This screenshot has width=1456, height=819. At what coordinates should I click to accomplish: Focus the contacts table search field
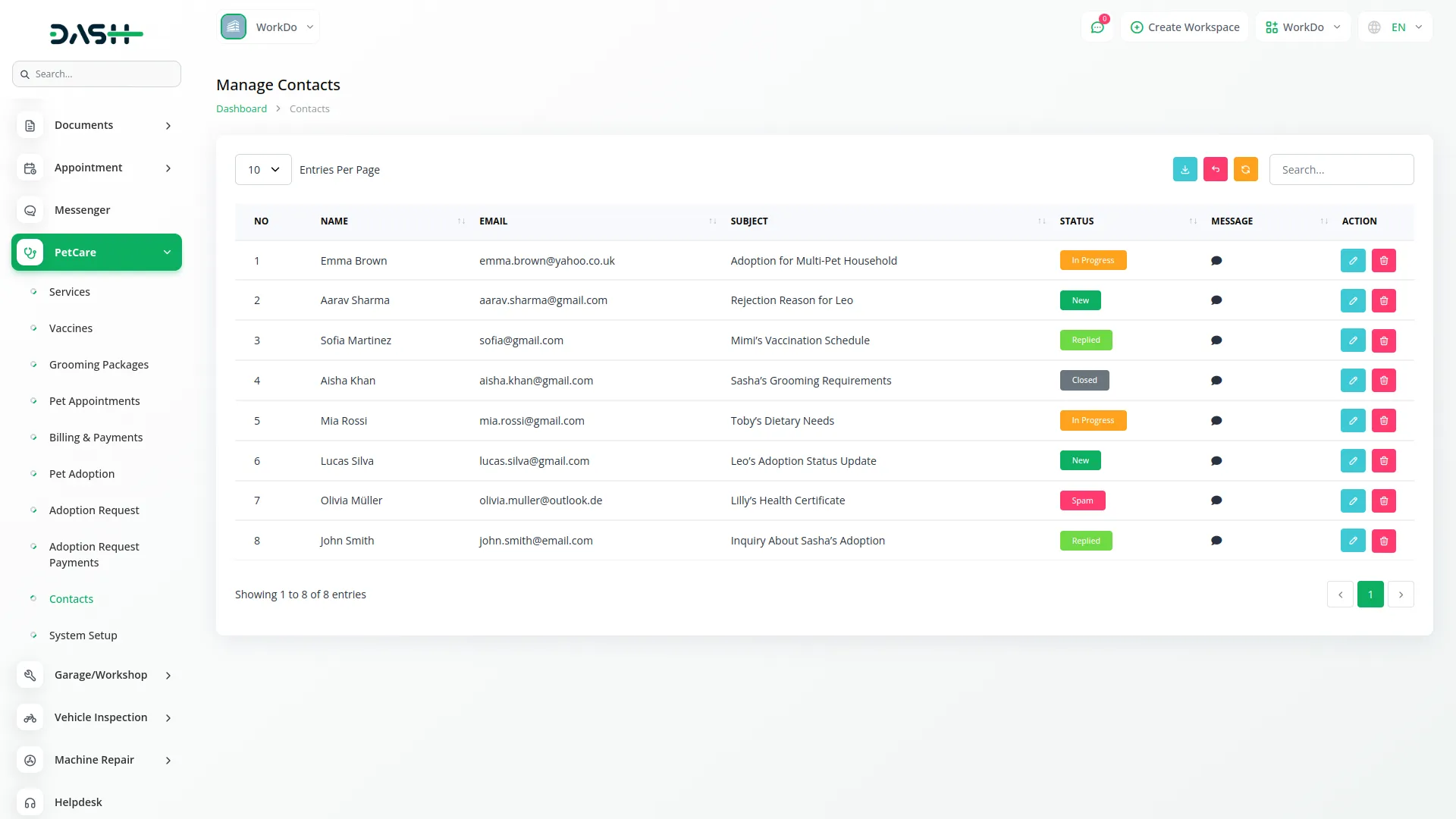(1341, 170)
